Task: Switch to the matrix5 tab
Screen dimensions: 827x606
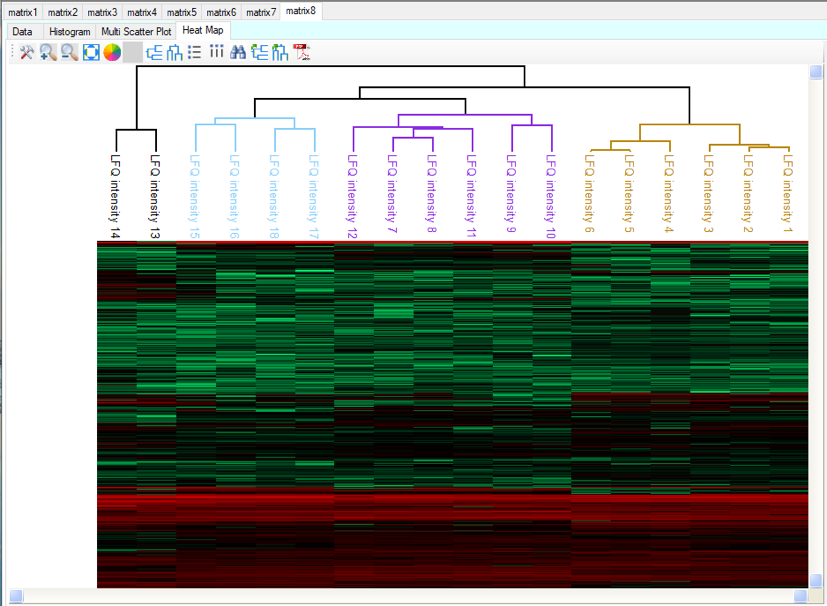Action: 181,12
